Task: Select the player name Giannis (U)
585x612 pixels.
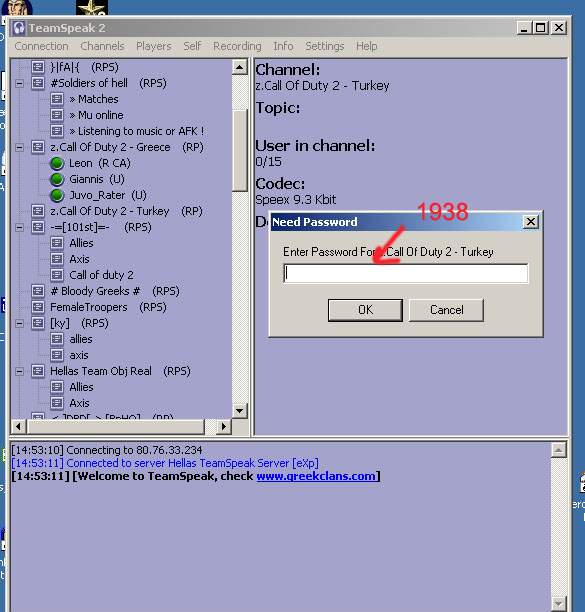Action: pyautogui.click(x=97, y=179)
